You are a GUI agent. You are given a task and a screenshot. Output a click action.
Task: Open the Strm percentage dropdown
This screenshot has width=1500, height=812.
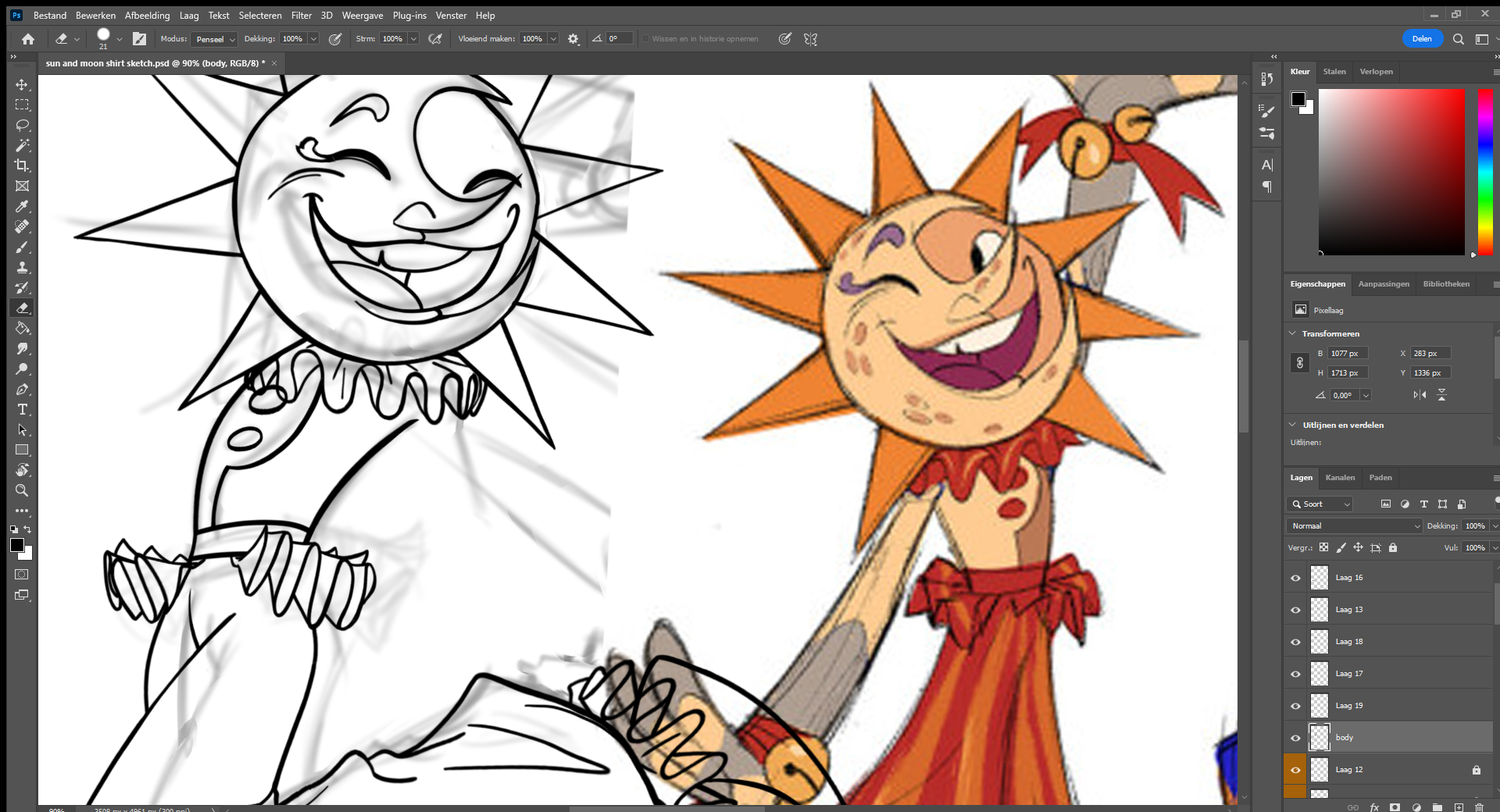click(x=413, y=39)
